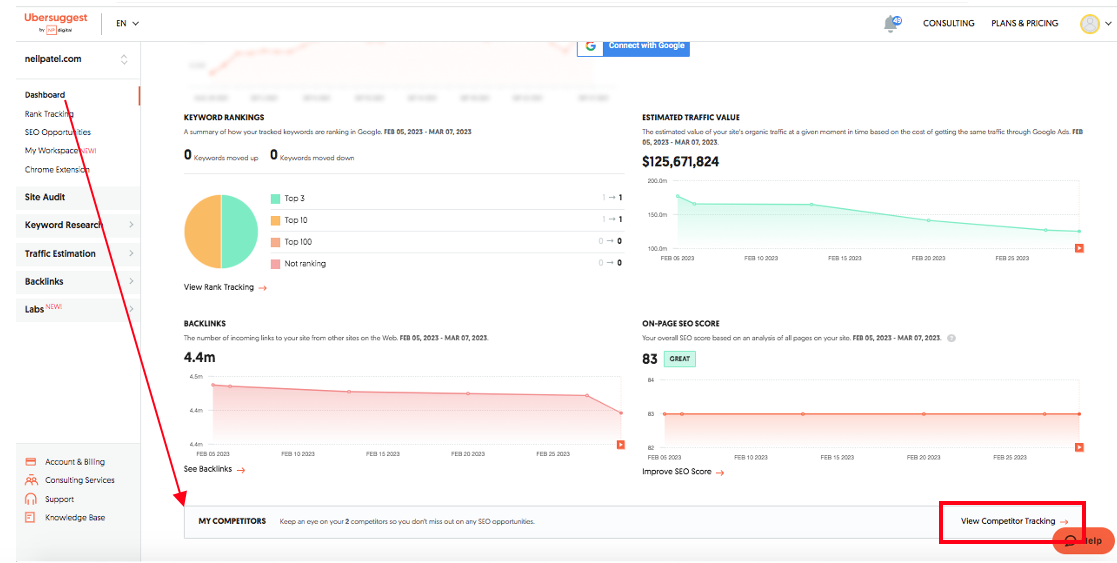This screenshot has width=1117, height=563.
Task: Open the EN language dropdown
Action: pyautogui.click(x=127, y=23)
